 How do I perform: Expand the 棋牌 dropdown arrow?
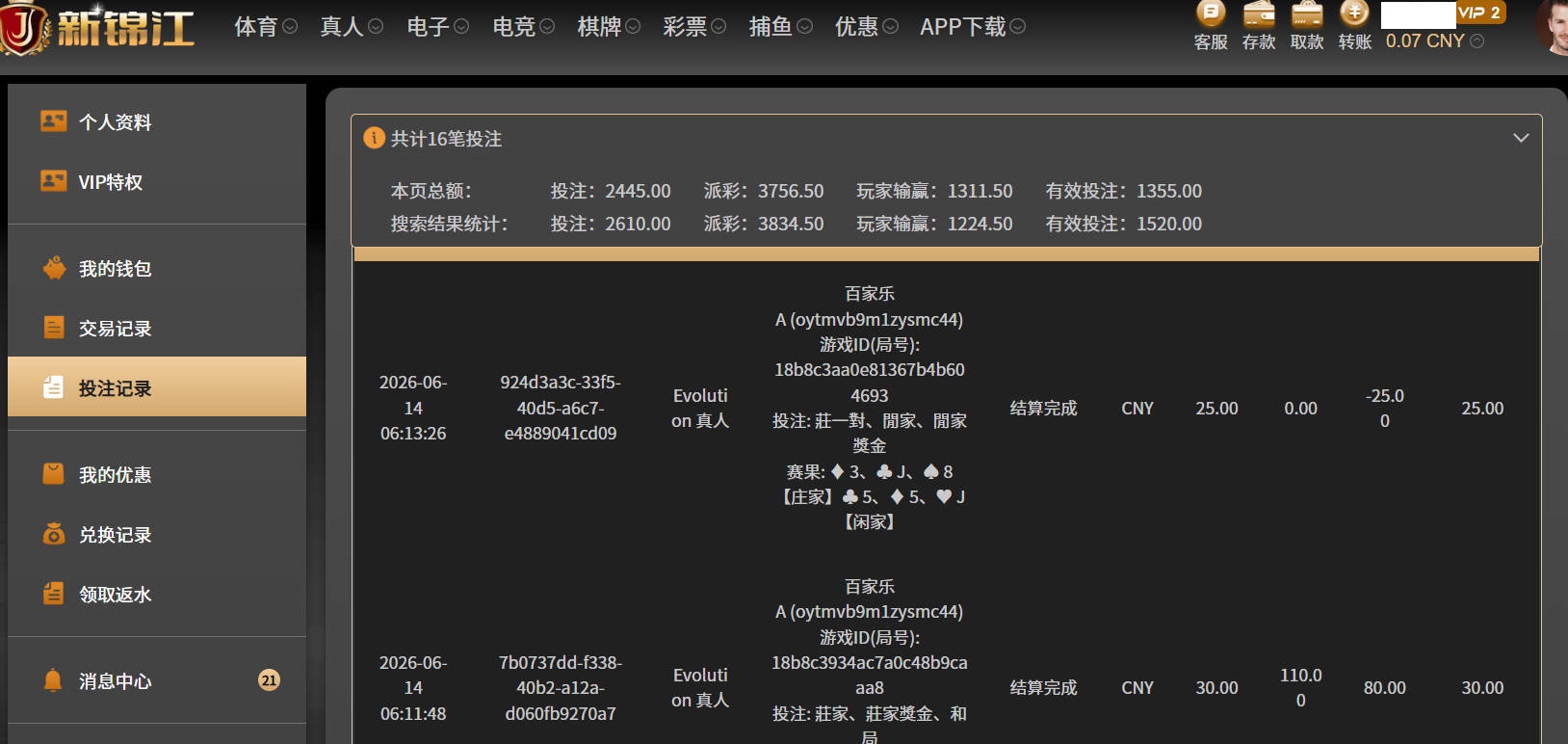click(633, 27)
